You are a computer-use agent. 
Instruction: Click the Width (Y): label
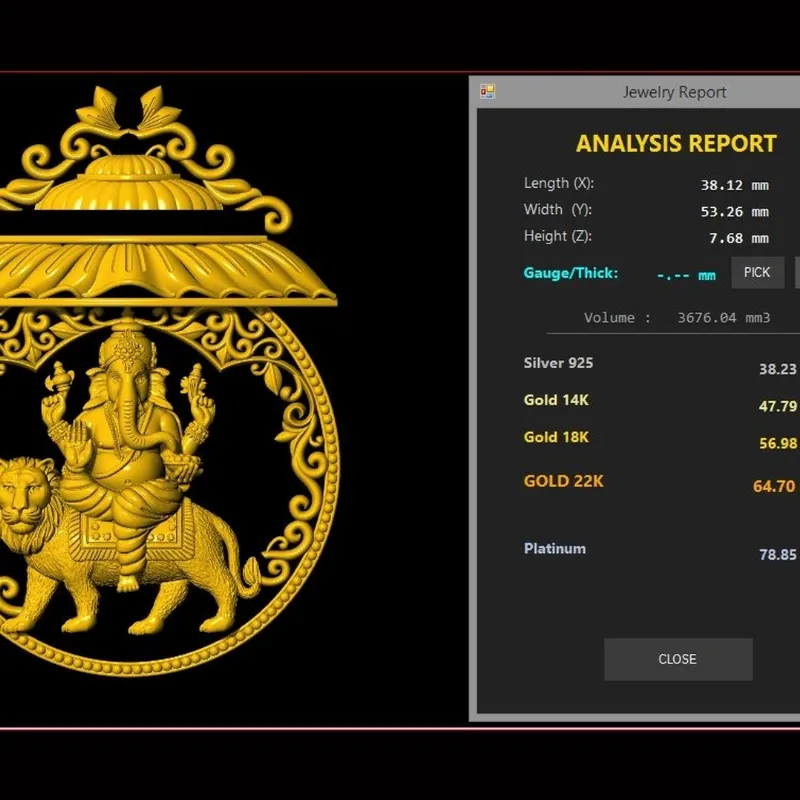(x=558, y=210)
